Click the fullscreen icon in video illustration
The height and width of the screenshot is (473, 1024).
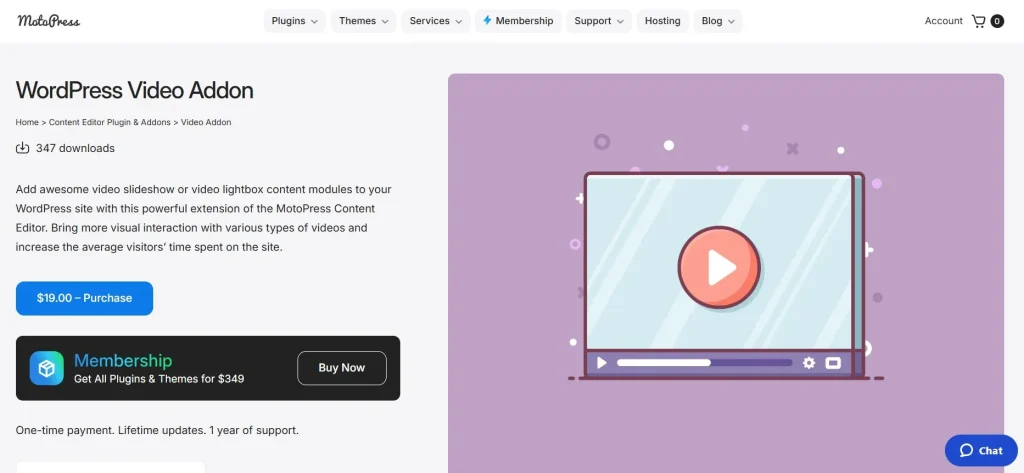point(833,363)
